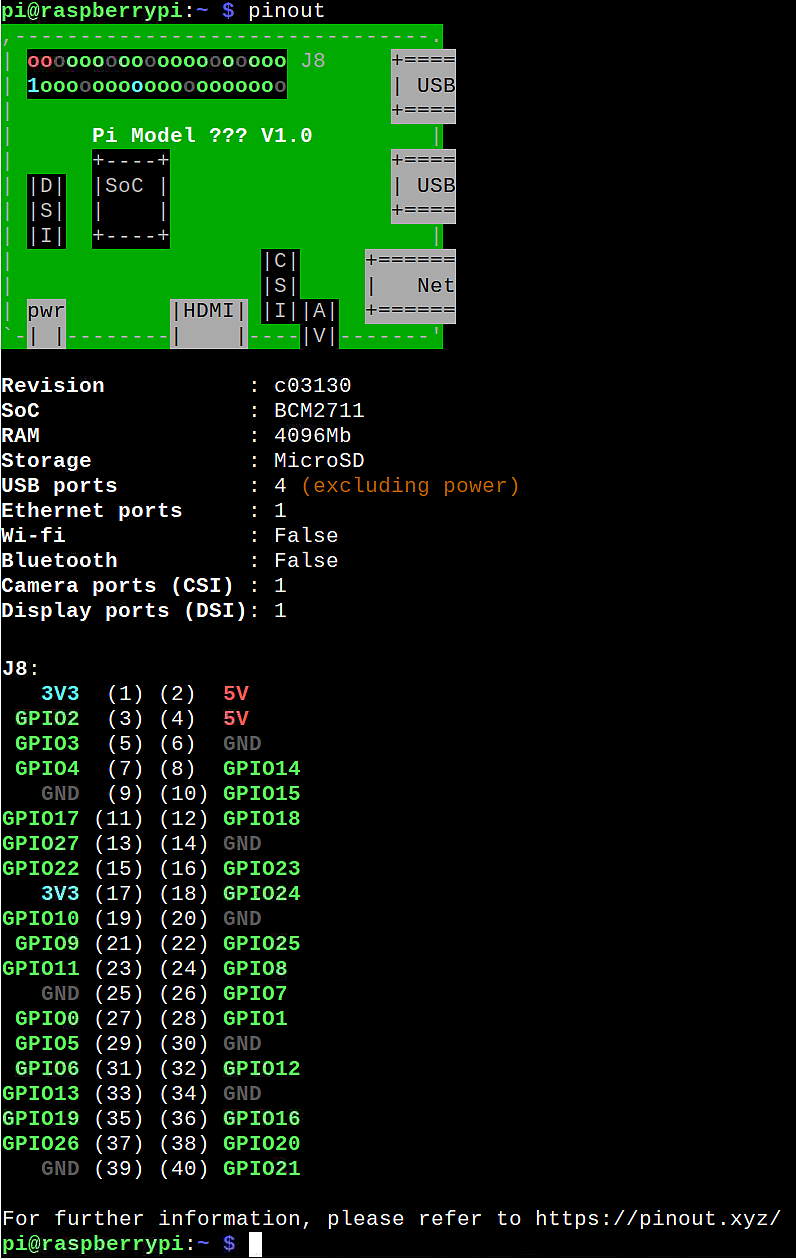This screenshot has height=1259, width=796.
Task: Click GPIO26 at pin 37
Action: pyautogui.click(x=40, y=1143)
